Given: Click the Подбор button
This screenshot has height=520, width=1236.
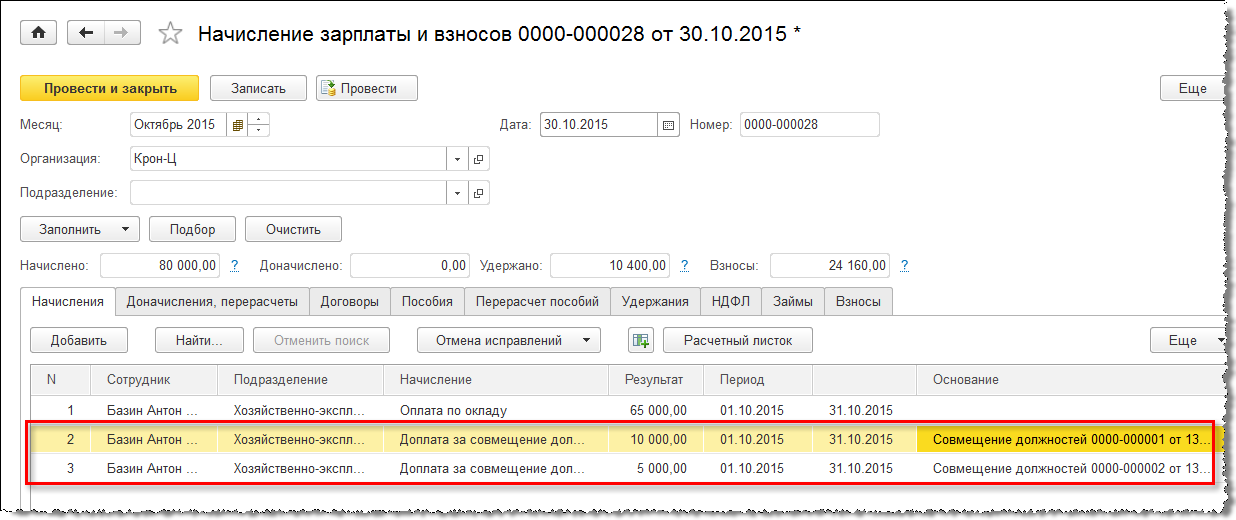Looking at the screenshot, I should [x=192, y=229].
